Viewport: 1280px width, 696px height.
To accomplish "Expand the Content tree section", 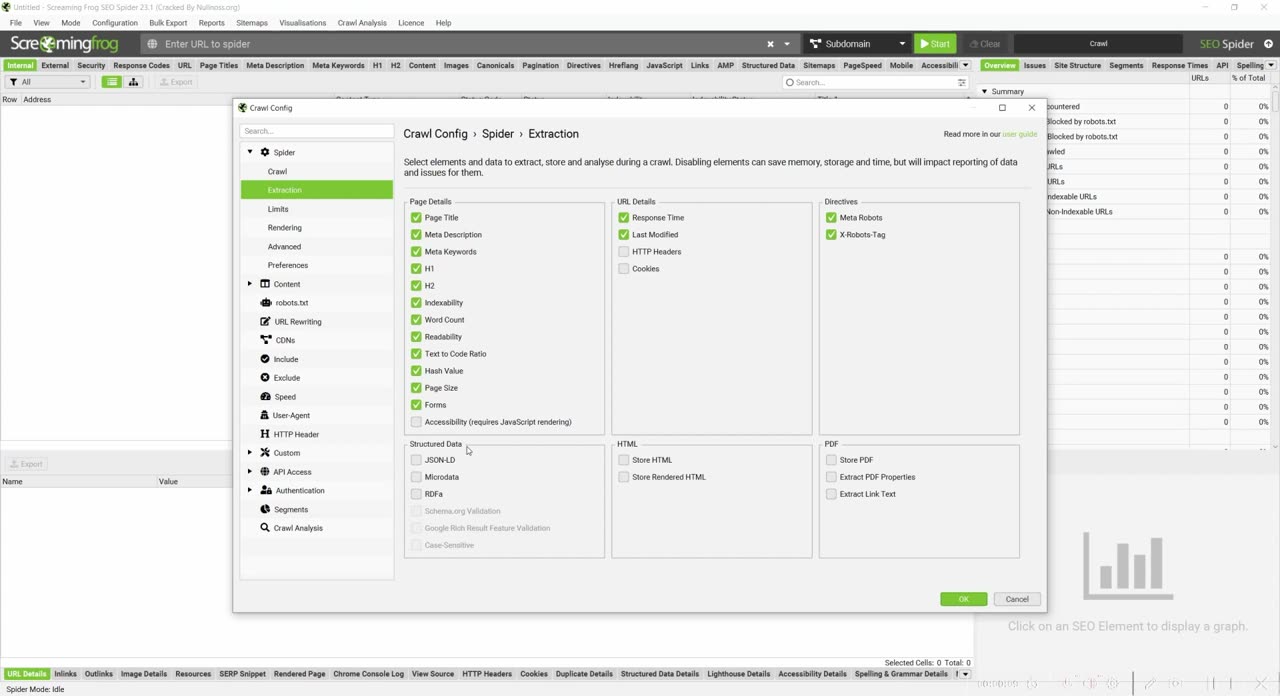I will (x=250, y=284).
